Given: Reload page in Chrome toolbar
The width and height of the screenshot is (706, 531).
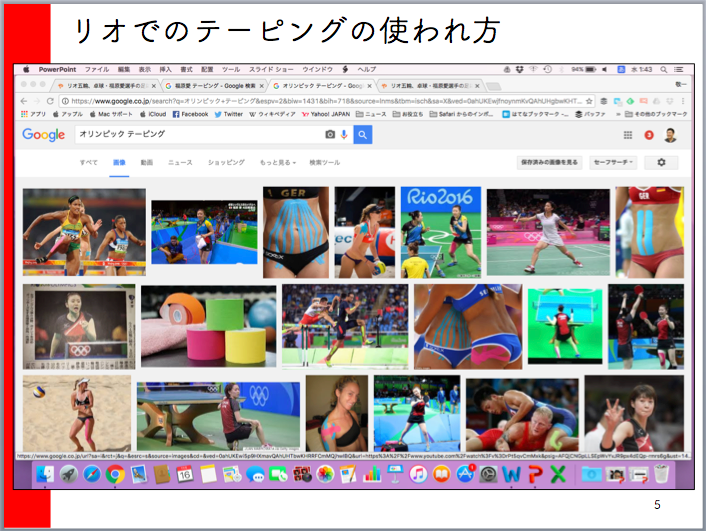Looking at the screenshot, I should pos(50,101).
